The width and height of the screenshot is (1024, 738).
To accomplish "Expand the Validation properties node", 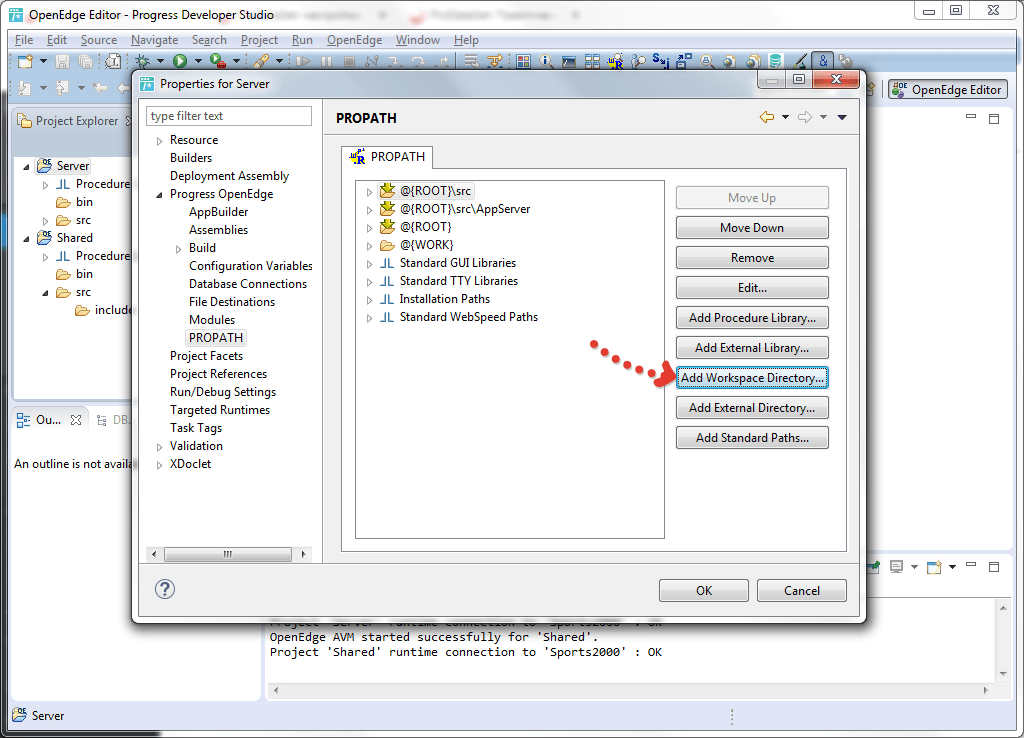I will (159, 447).
